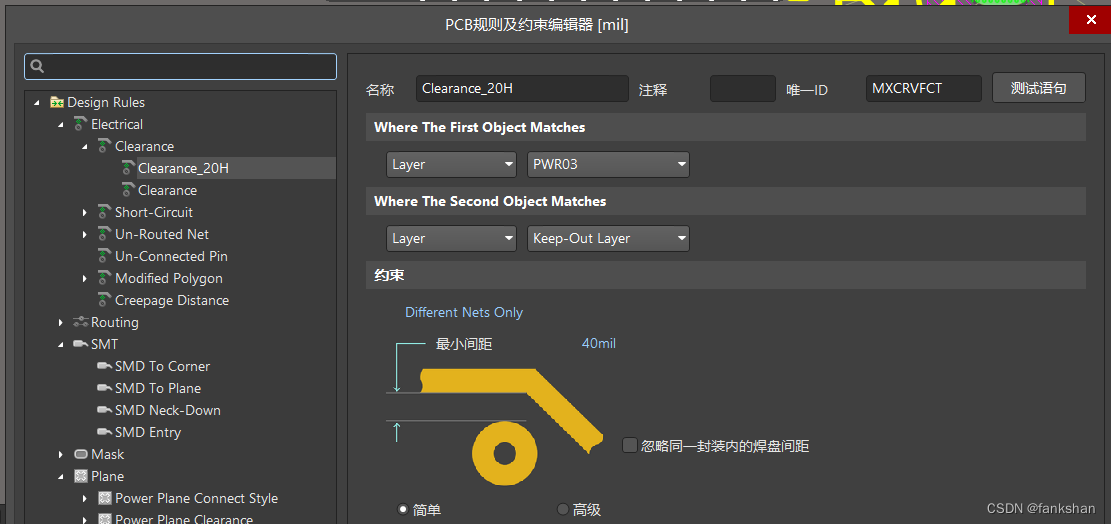
Task: Click the SMD To Corner icon
Action: (x=104, y=366)
